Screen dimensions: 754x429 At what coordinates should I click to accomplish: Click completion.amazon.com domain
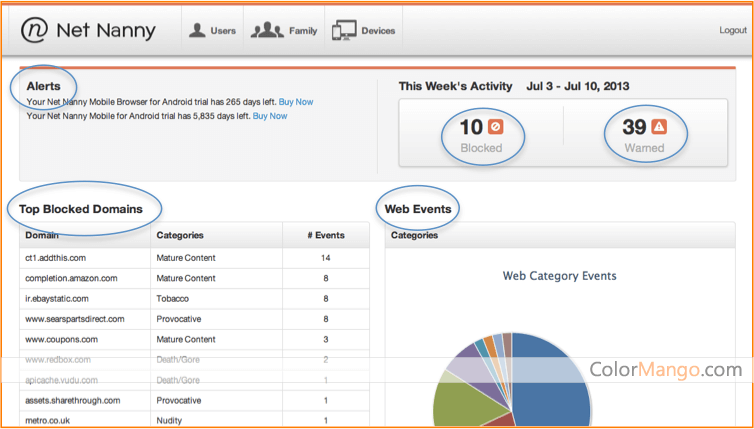[x=71, y=278]
